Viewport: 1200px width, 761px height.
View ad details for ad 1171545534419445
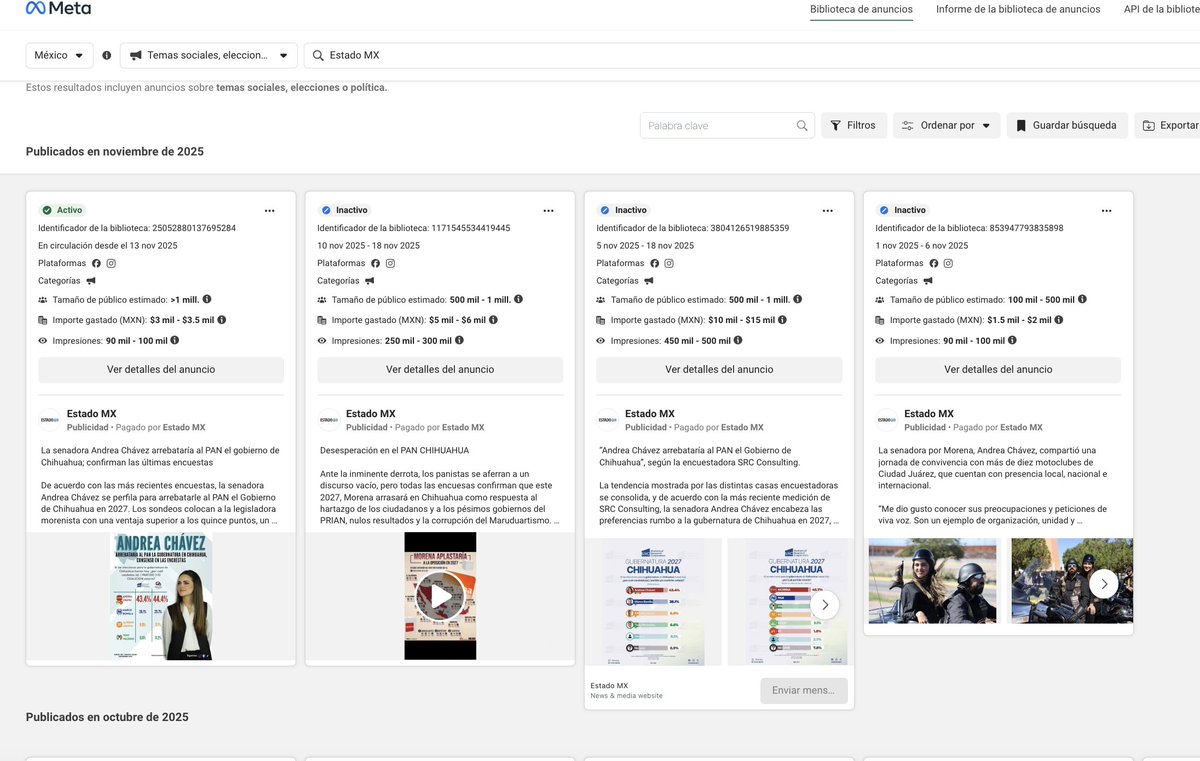click(440, 369)
